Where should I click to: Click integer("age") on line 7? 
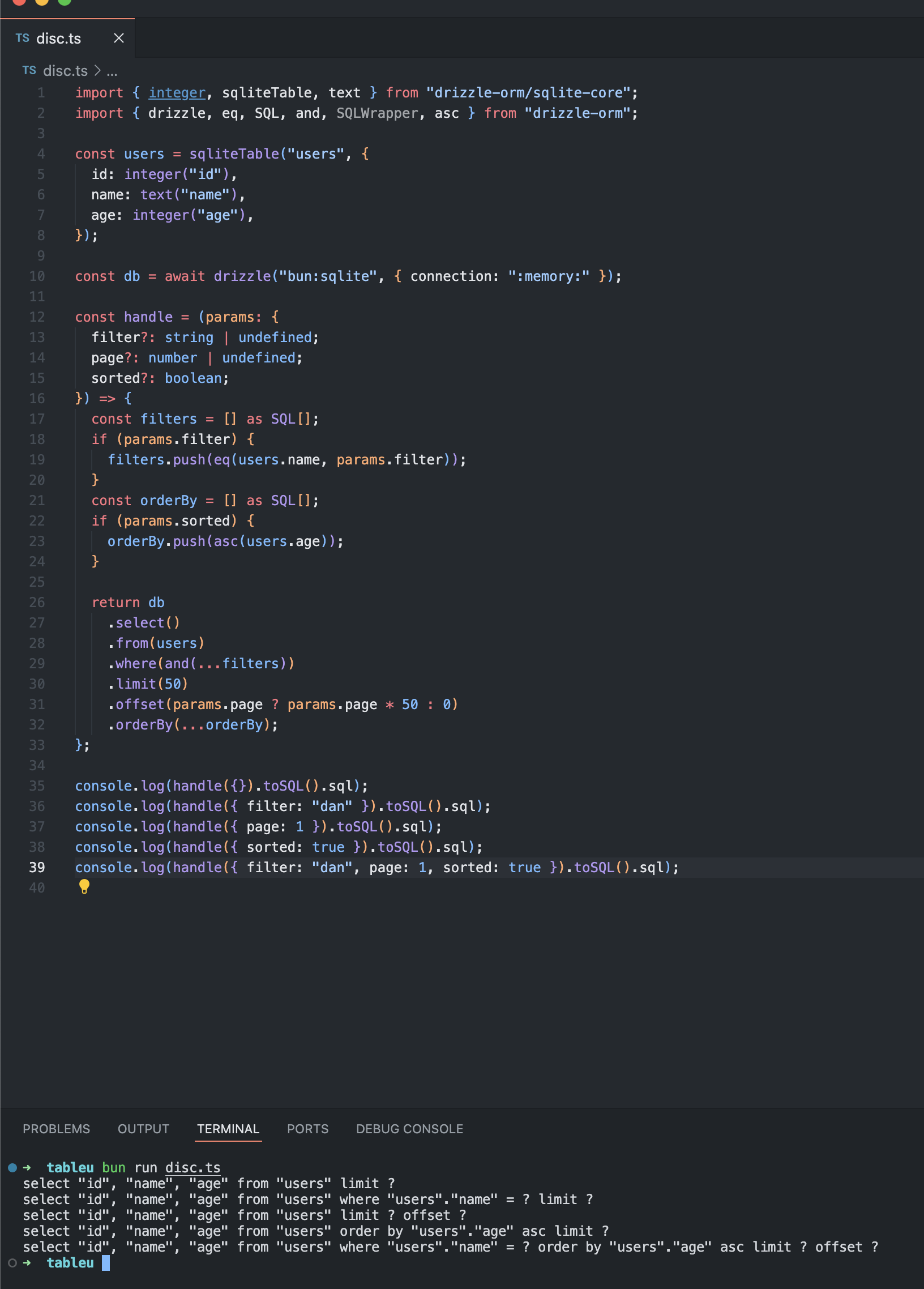coord(189,215)
